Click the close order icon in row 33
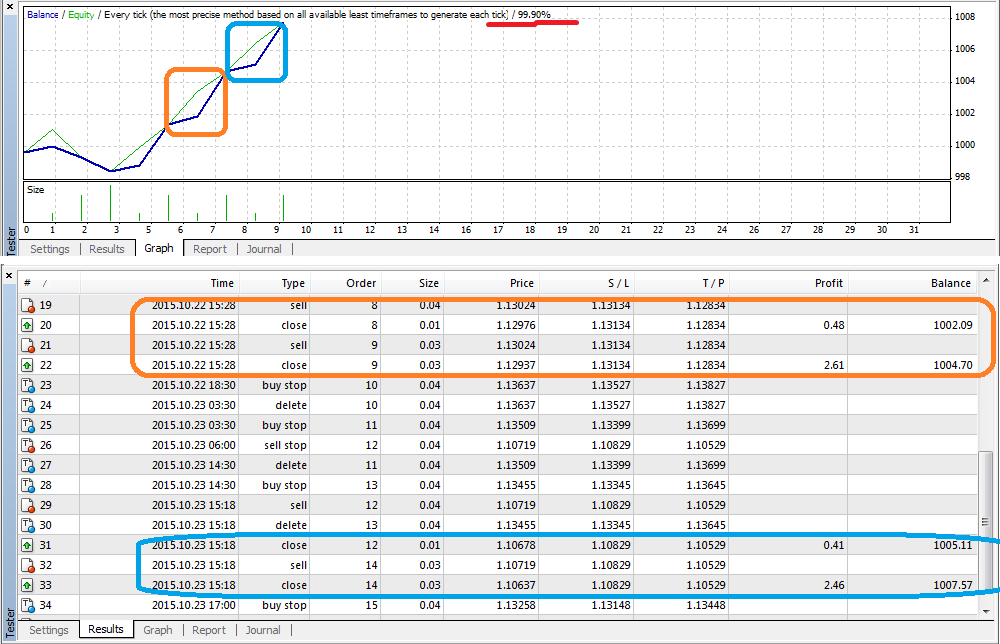1000x644 pixels. pyautogui.click(x=29, y=585)
